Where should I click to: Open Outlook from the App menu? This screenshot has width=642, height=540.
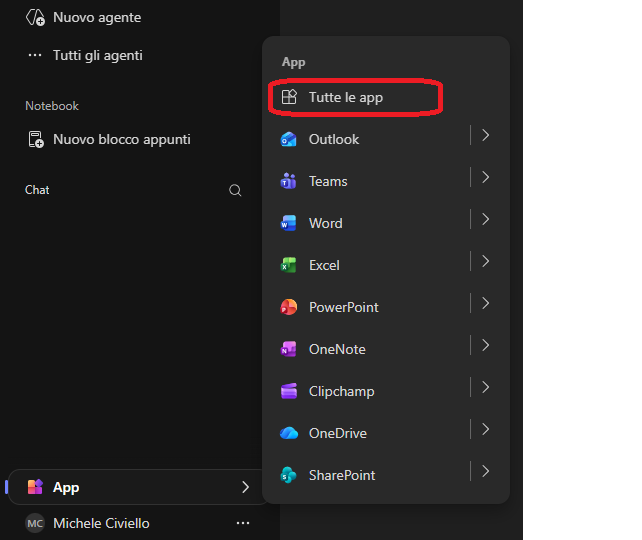pos(368,139)
